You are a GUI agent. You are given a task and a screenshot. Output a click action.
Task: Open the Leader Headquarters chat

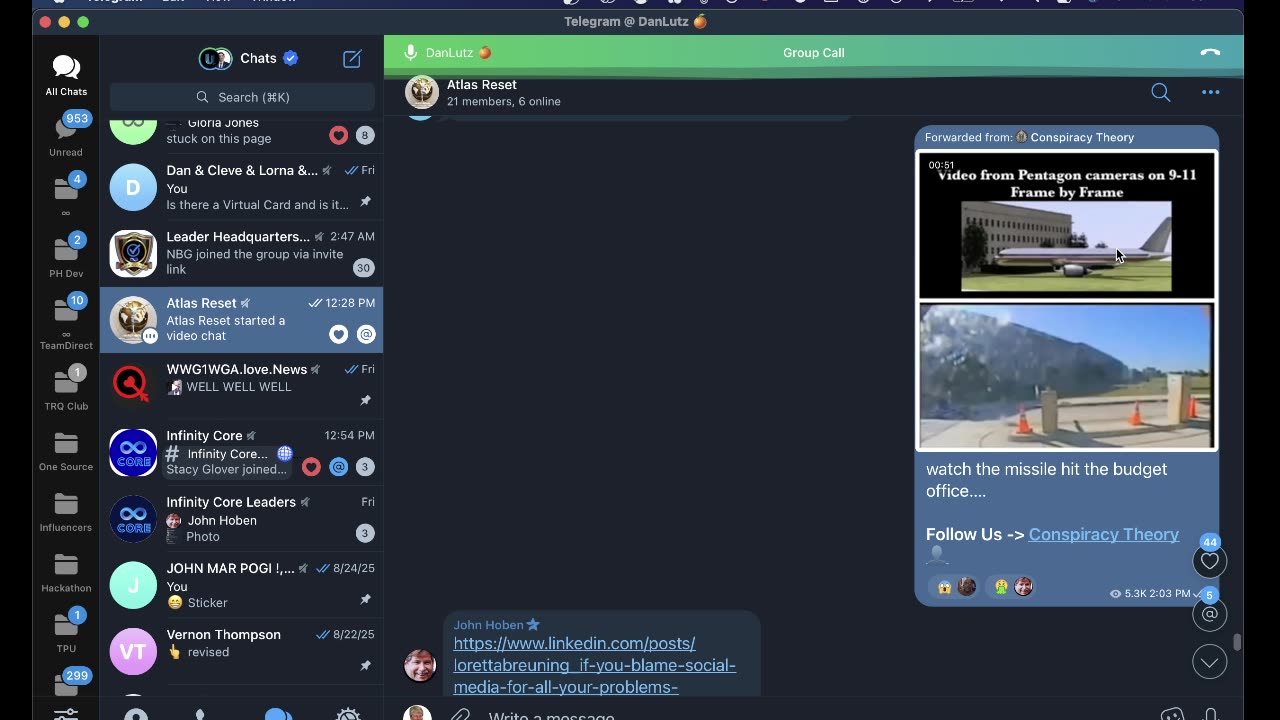tap(241, 253)
